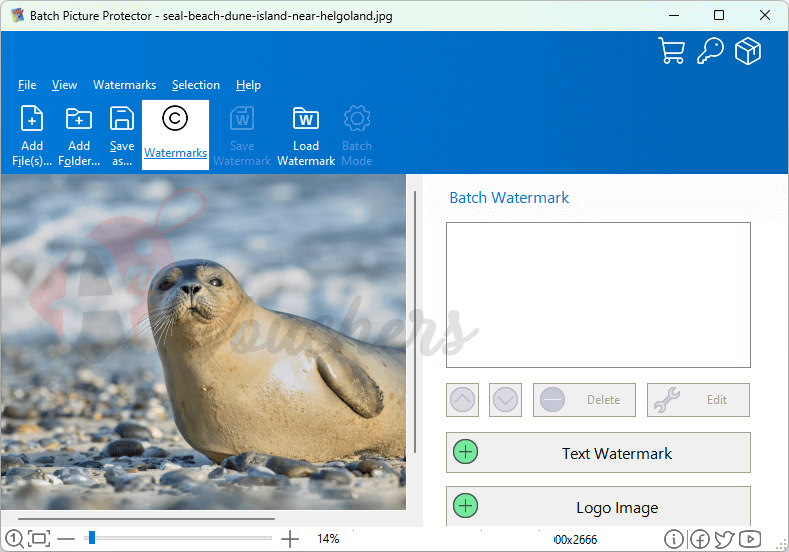Image resolution: width=789 pixels, height=552 pixels.
Task: Click the Add Folder toolbar icon
Action: [79, 135]
